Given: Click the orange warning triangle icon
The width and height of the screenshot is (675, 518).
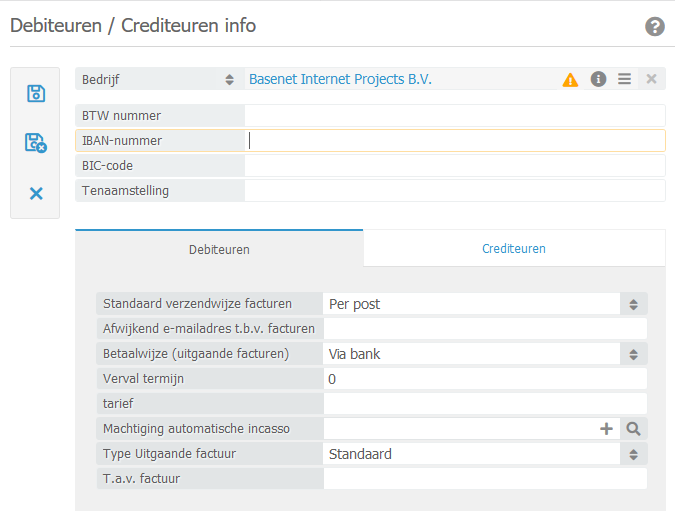Looking at the screenshot, I should (x=570, y=79).
